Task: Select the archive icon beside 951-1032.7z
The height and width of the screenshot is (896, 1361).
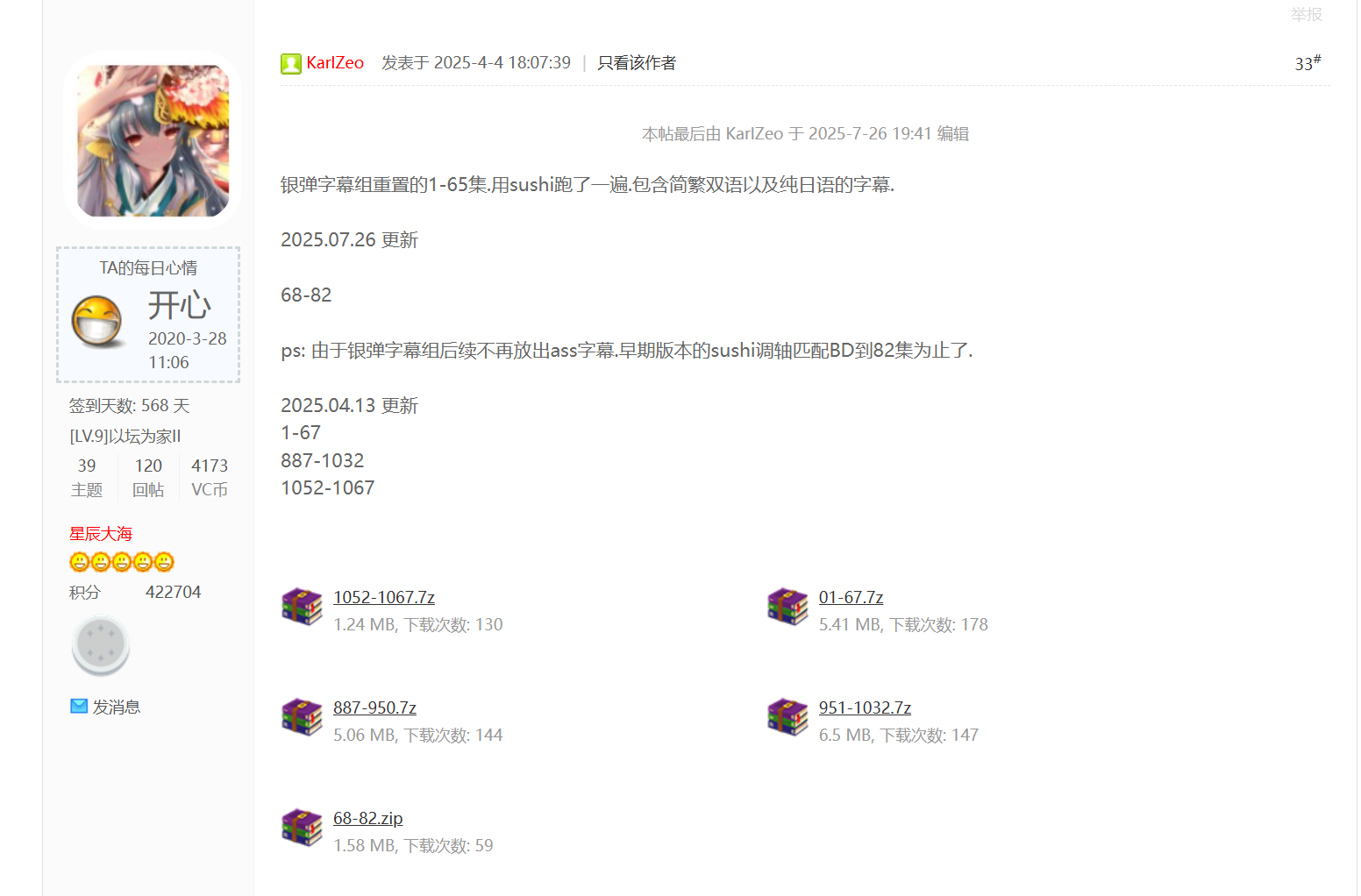Action: [787, 717]
